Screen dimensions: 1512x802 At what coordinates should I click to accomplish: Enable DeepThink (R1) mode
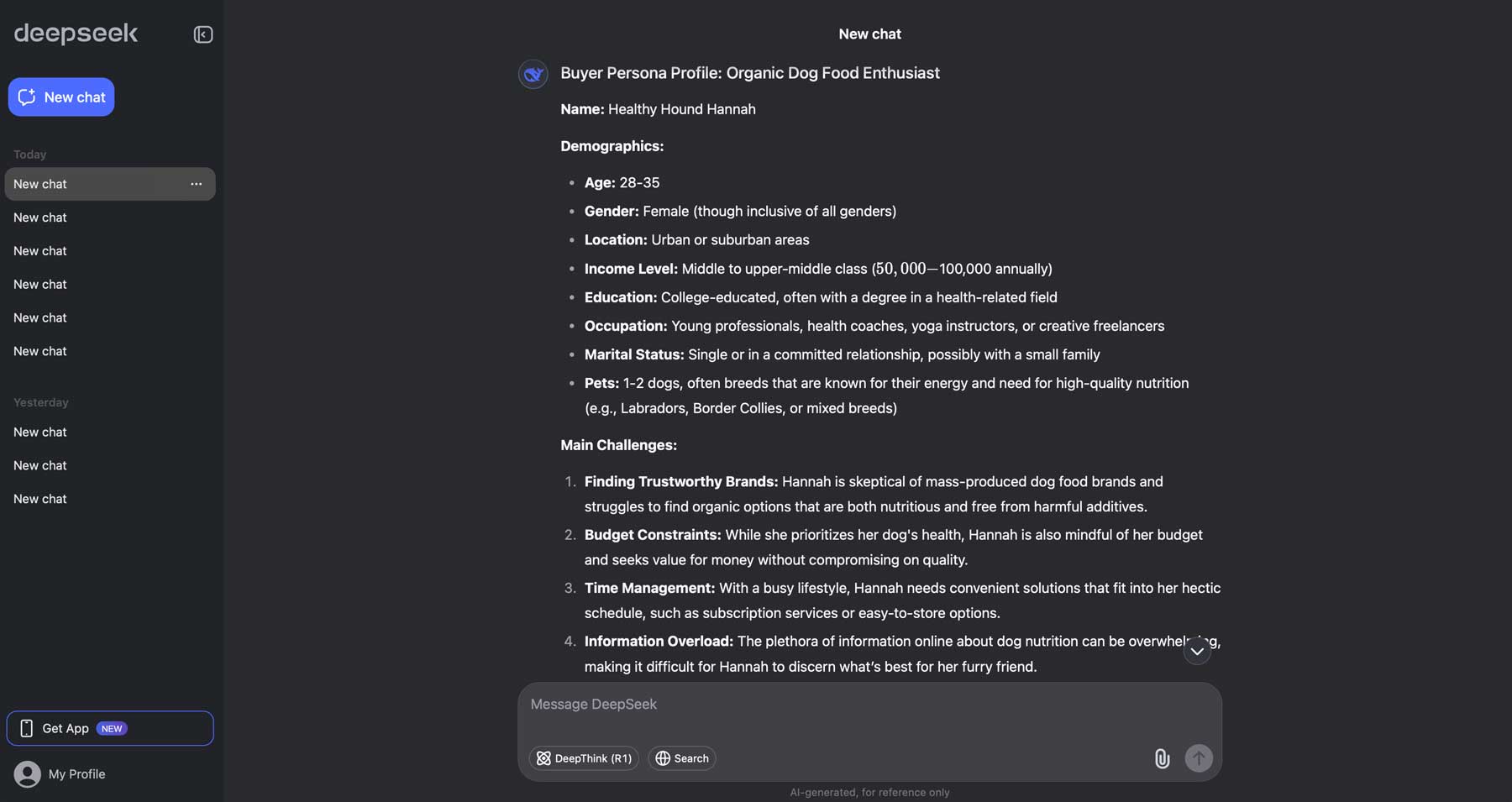pyautogui.click(x=584, y=758)
